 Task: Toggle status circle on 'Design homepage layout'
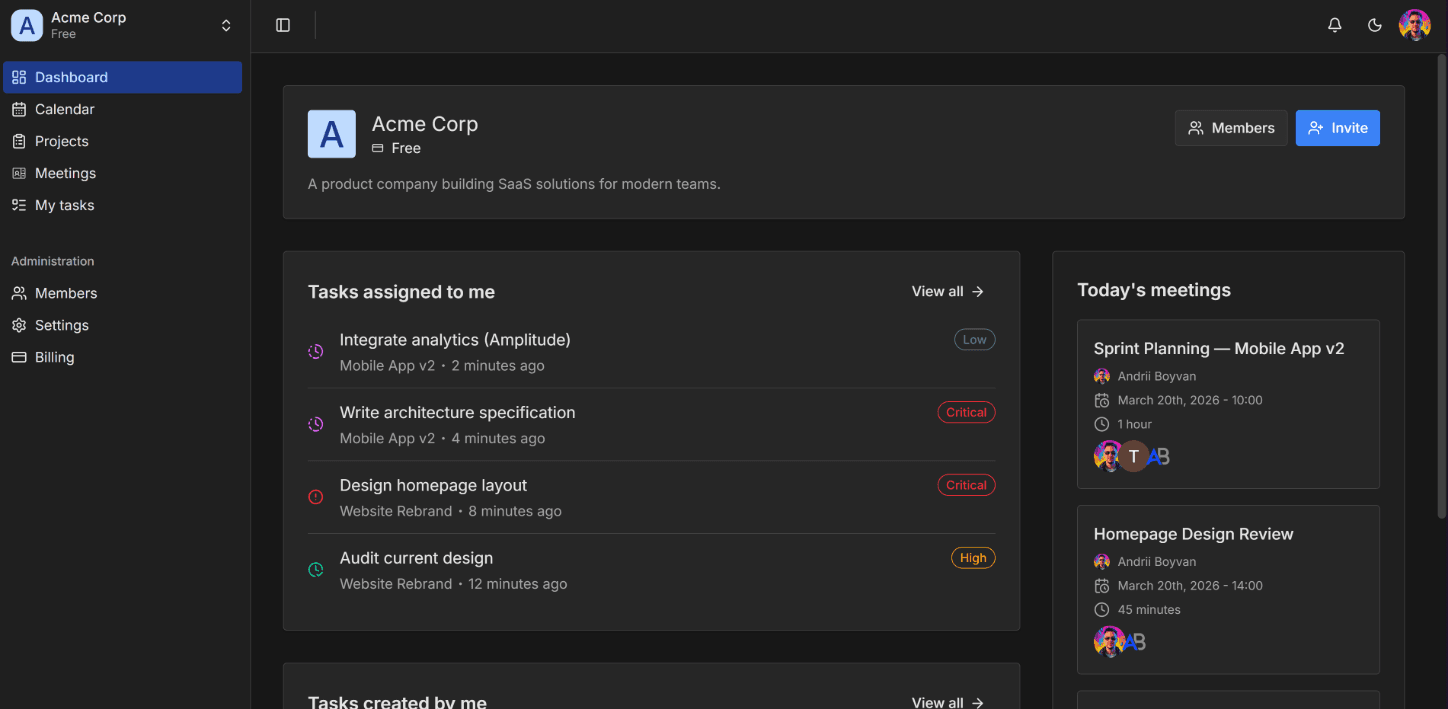(x=316, y=496)
